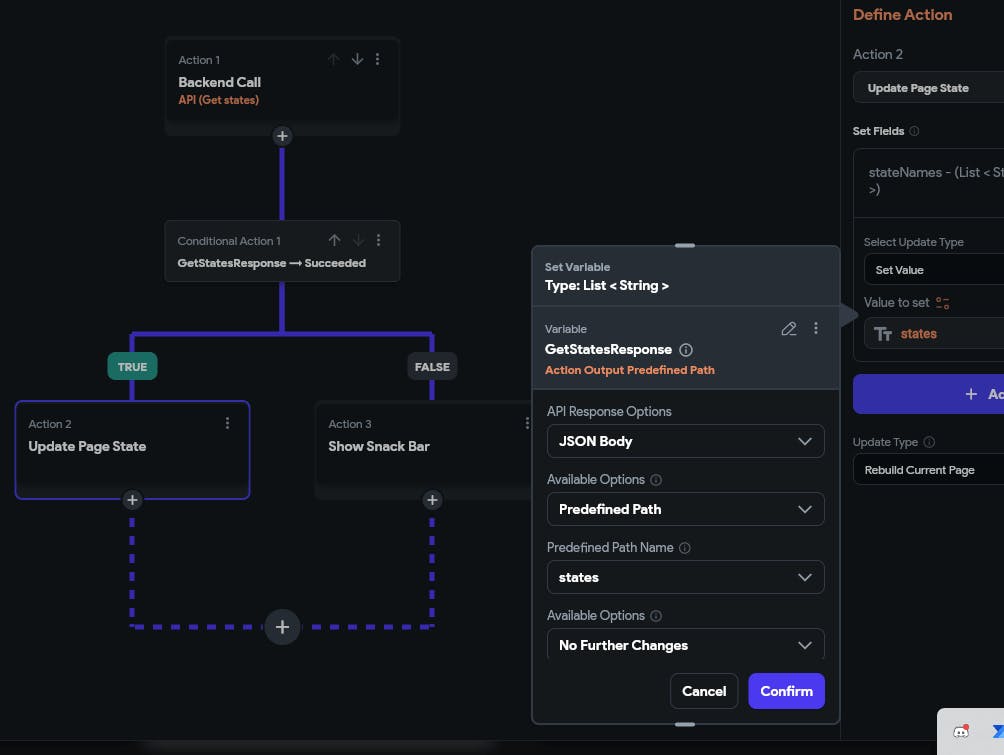Open the Set Value update type dropdown
The image size is (1004, 755).
tap(934, 270)
